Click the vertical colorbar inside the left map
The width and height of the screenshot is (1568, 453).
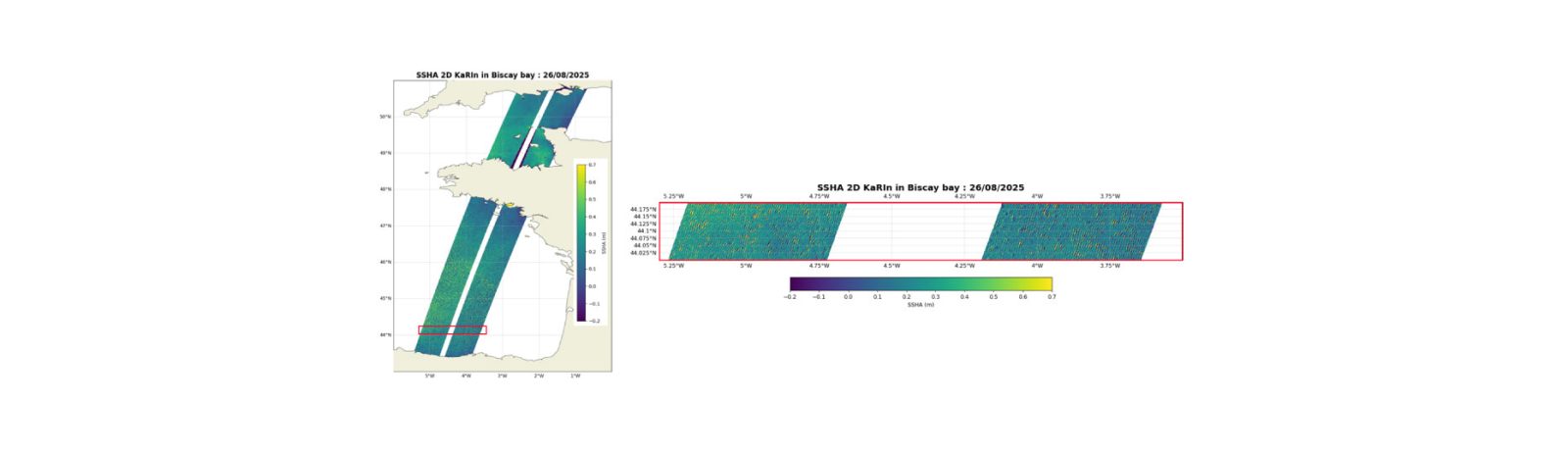581,242
